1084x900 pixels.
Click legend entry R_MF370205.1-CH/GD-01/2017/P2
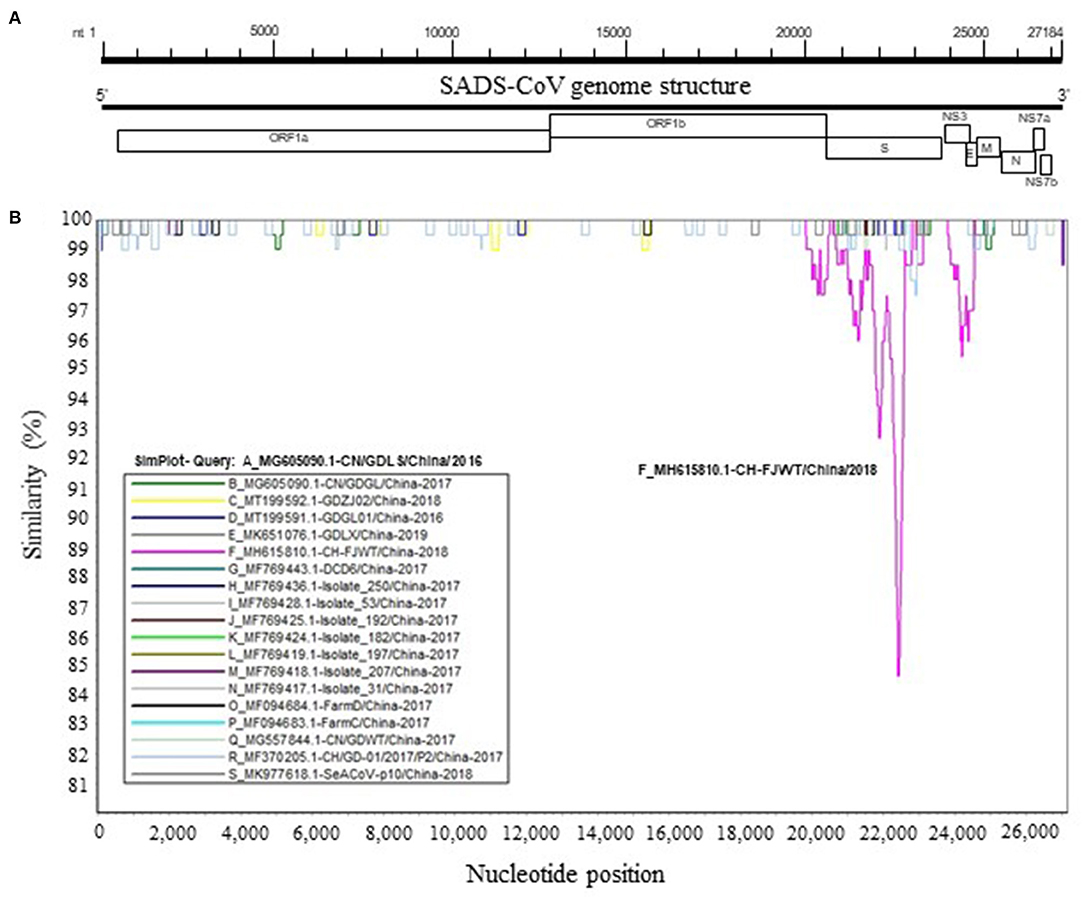tap(365, 757)
